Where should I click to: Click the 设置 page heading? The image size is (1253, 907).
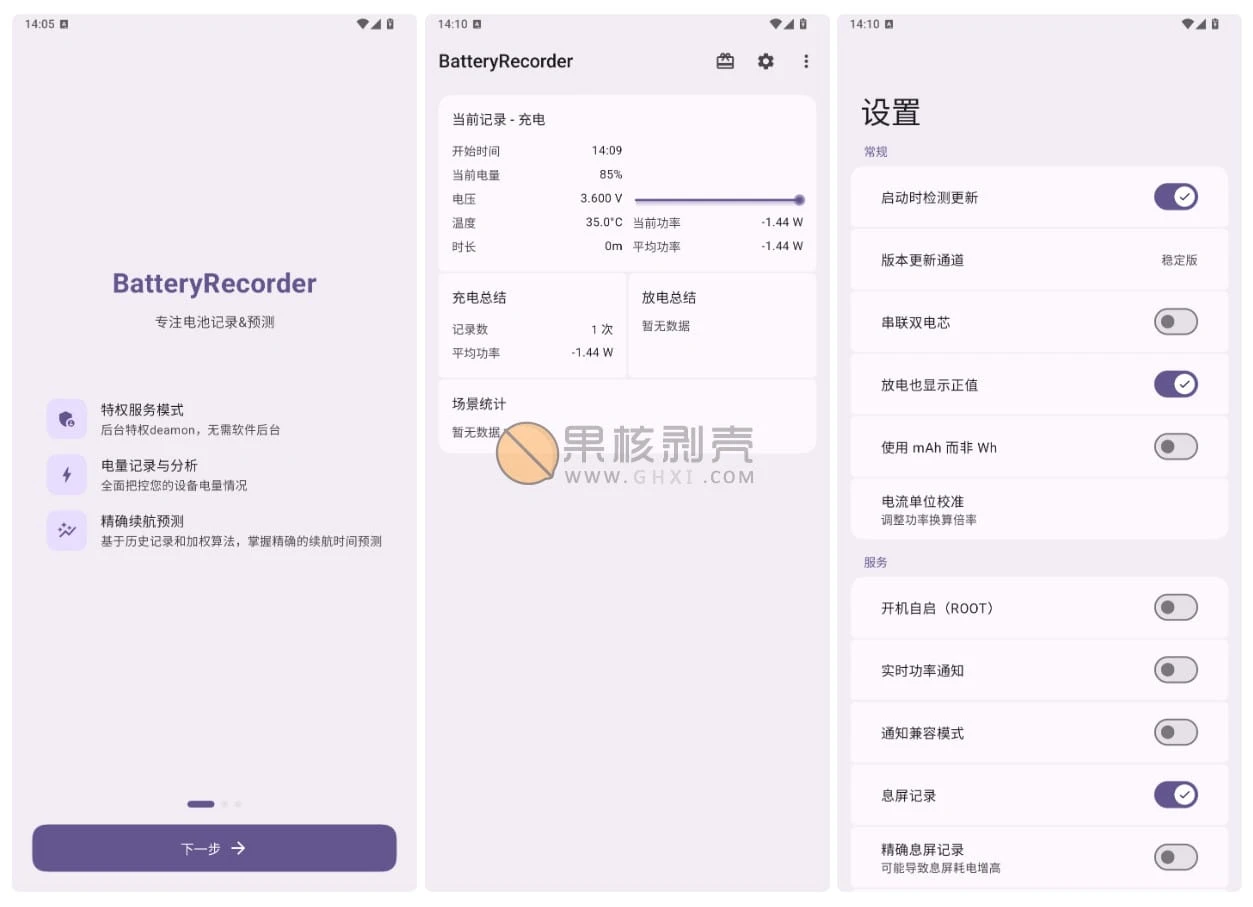(891, 113)
